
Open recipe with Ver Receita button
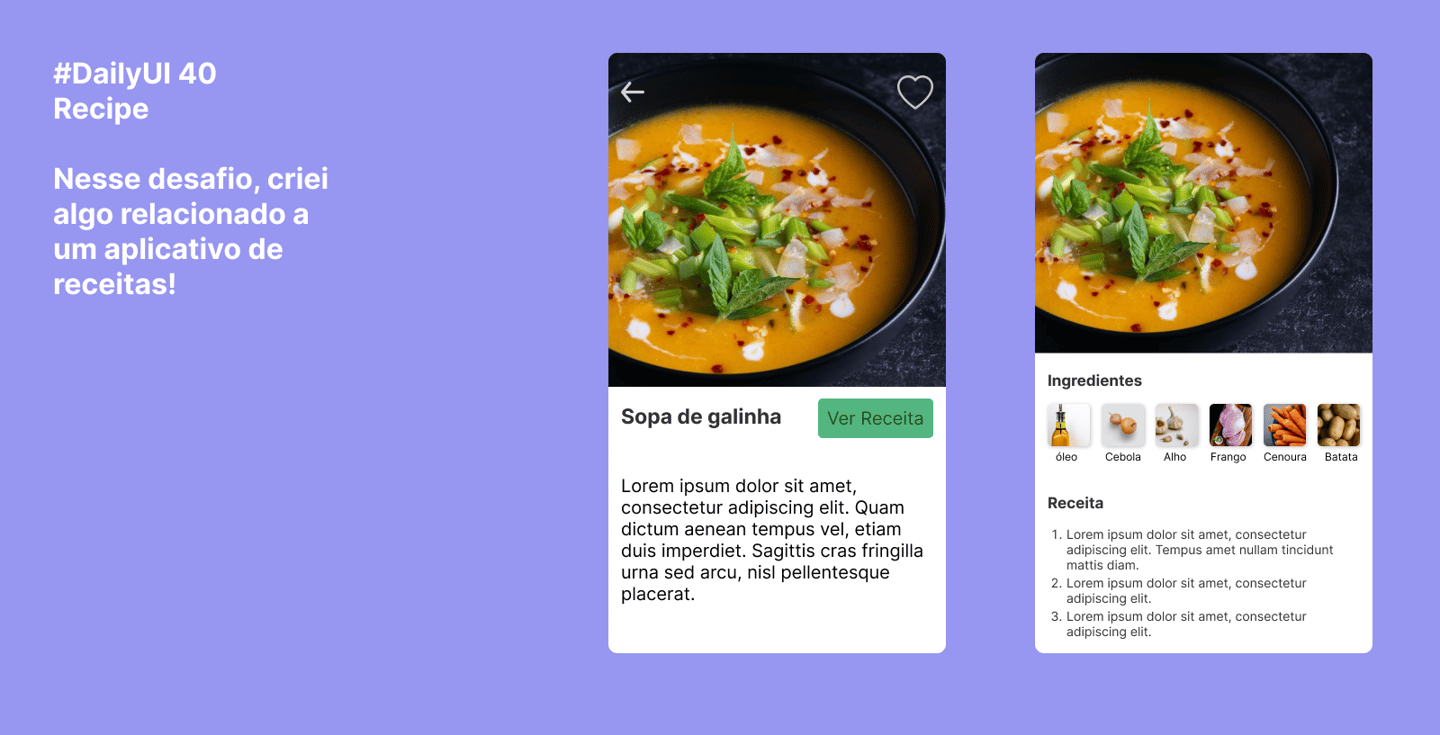[875, 418]
